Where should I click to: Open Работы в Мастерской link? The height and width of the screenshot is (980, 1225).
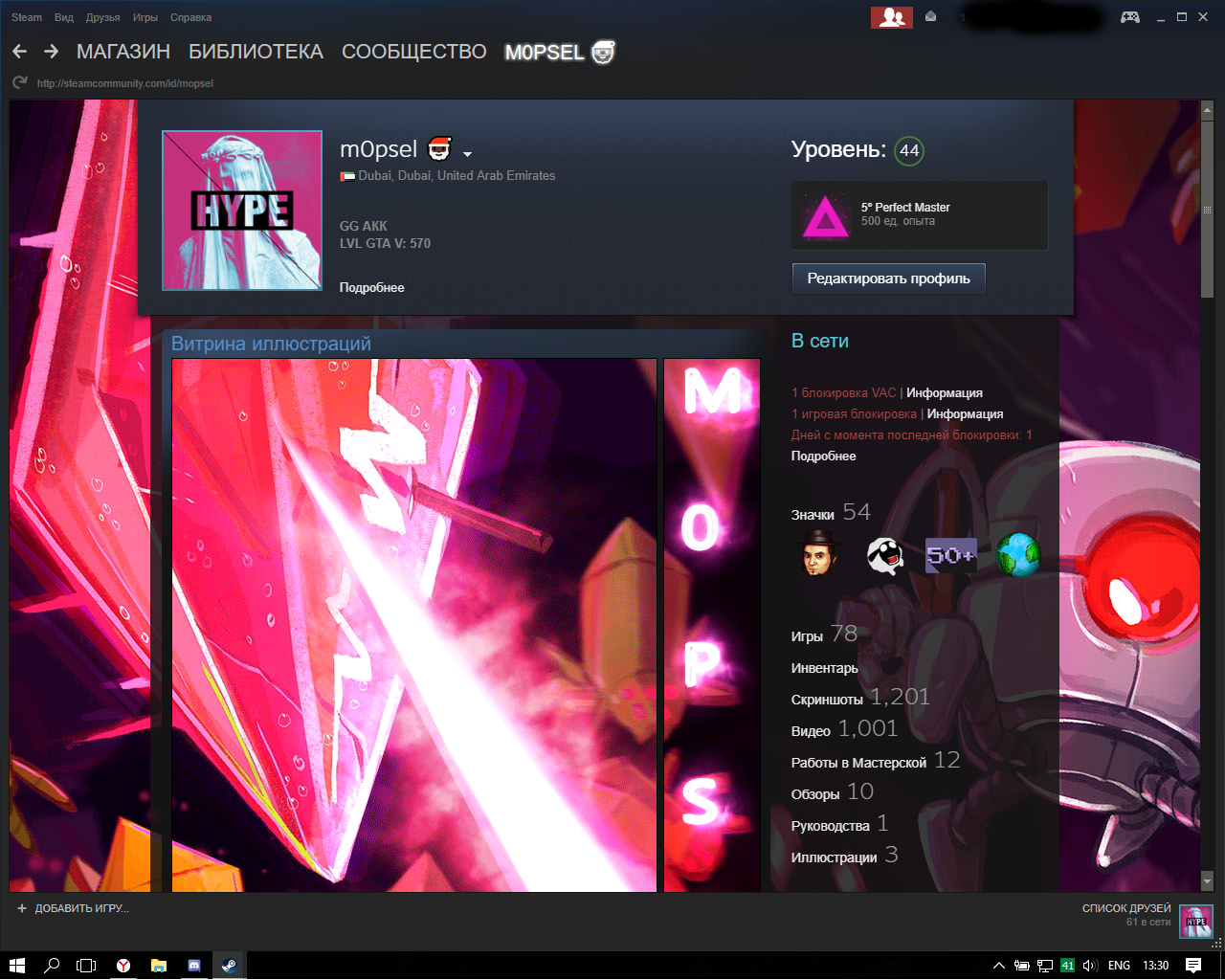(x=876, y=761)
